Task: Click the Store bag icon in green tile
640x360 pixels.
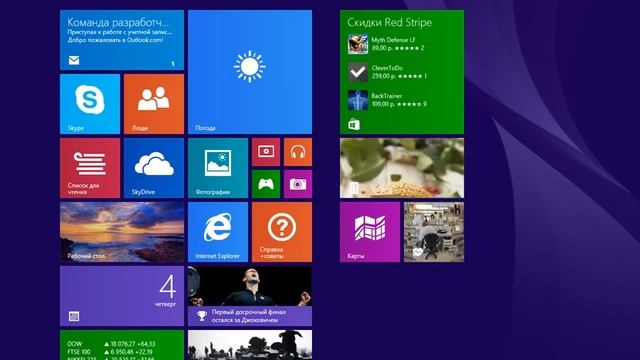Action: [x=354, y=124]
